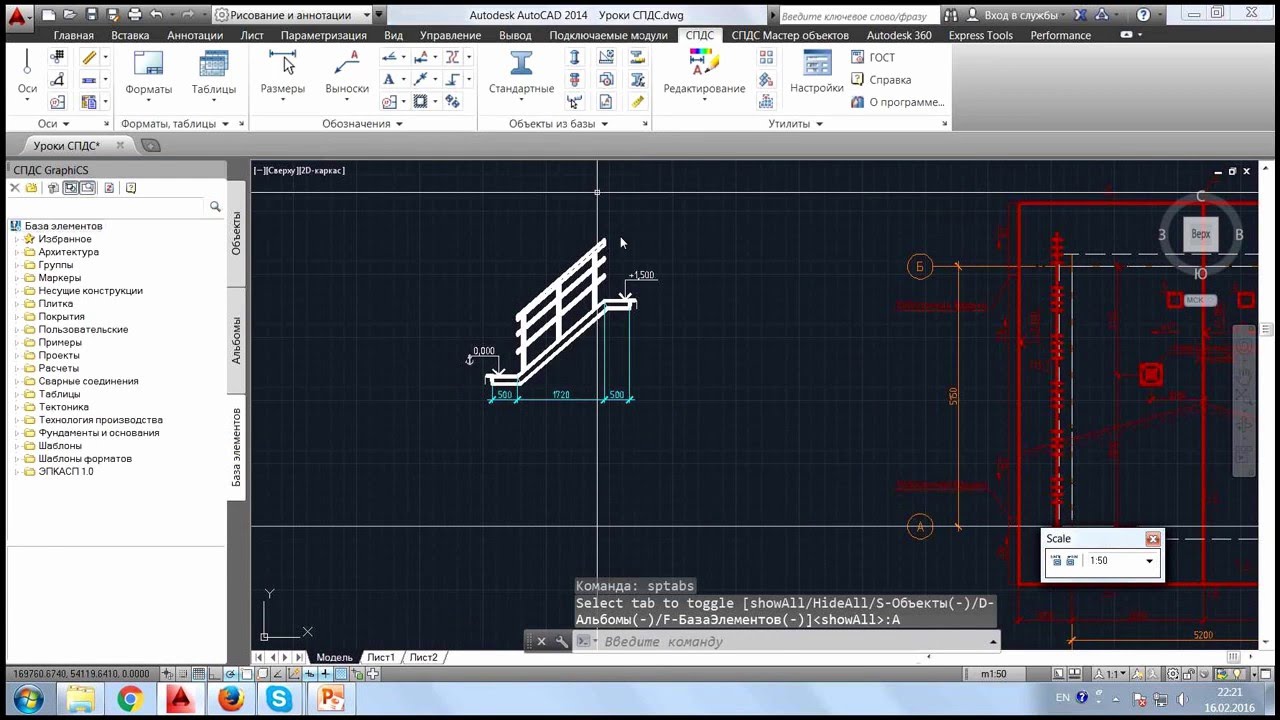Select the Тектоника tree item

click(x=63, y=407)
